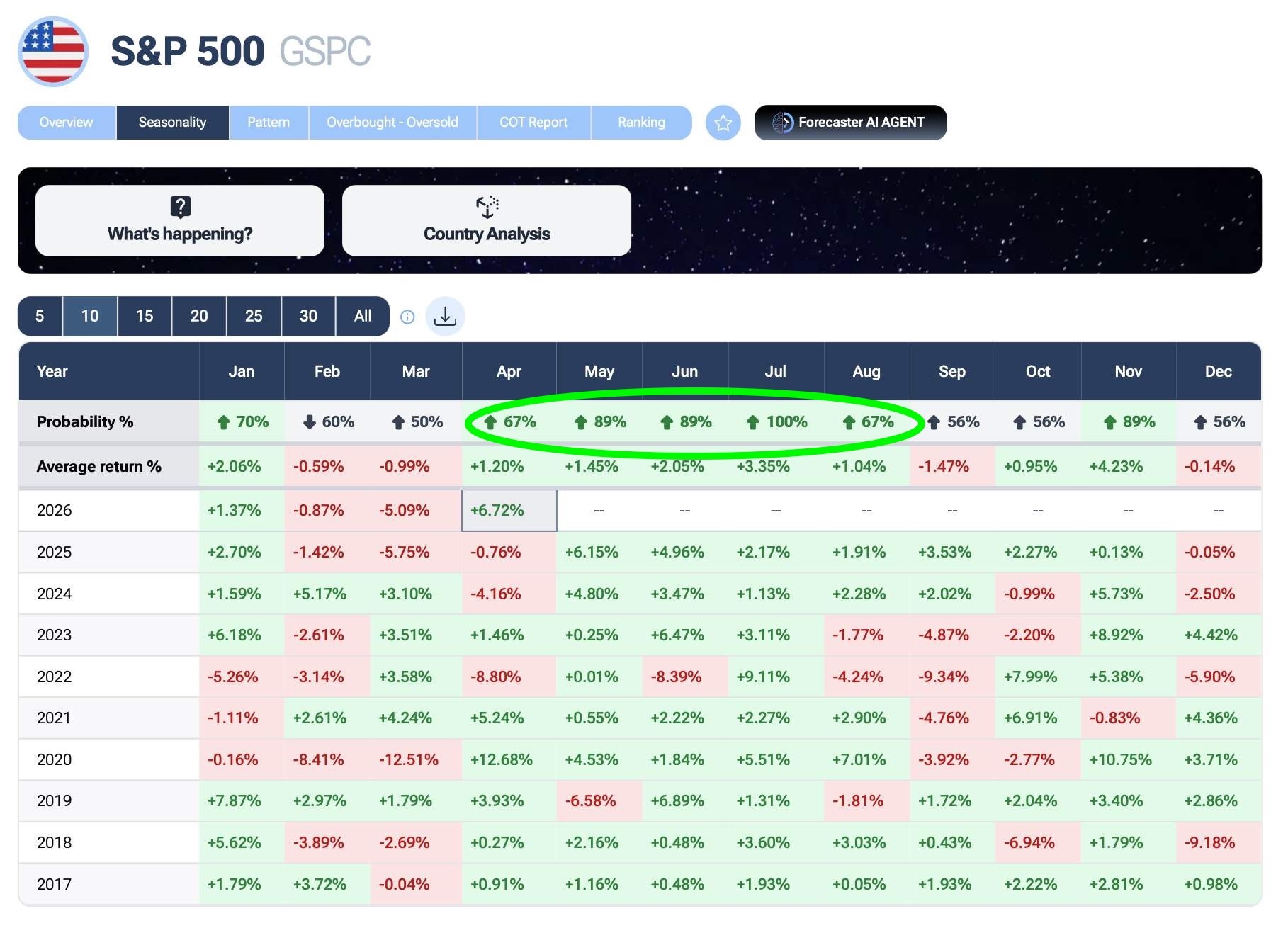1288x928 pixels.
Task: Open the Forecaster AI AGENT button
Action: (x=850, y=123)
